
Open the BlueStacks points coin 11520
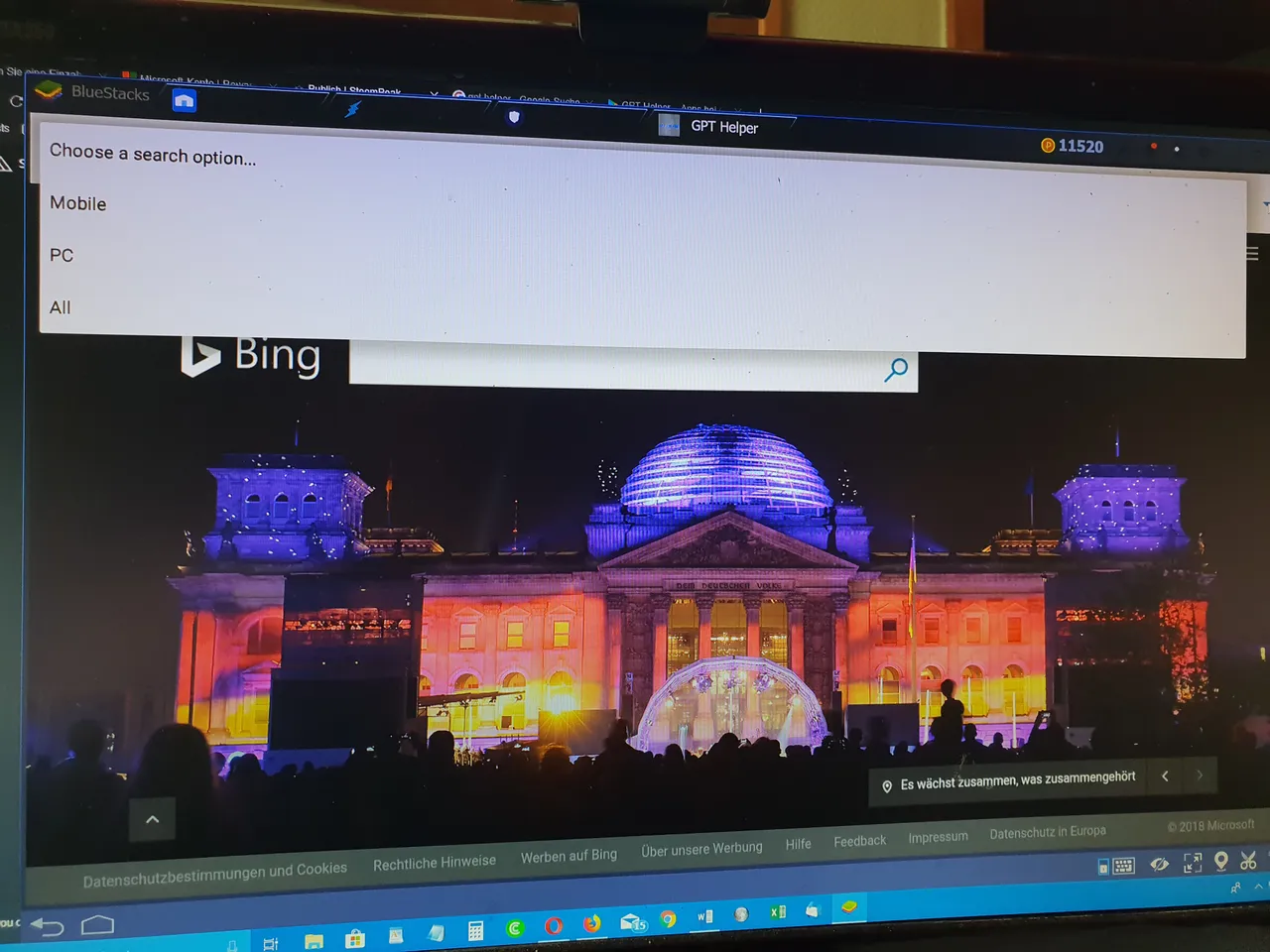[x=1072, y=146]
